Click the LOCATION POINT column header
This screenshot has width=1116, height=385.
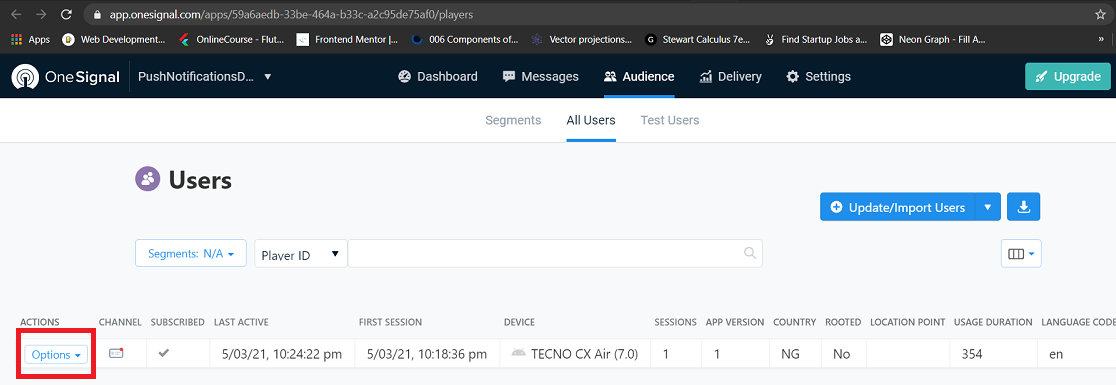click(908, 322)
